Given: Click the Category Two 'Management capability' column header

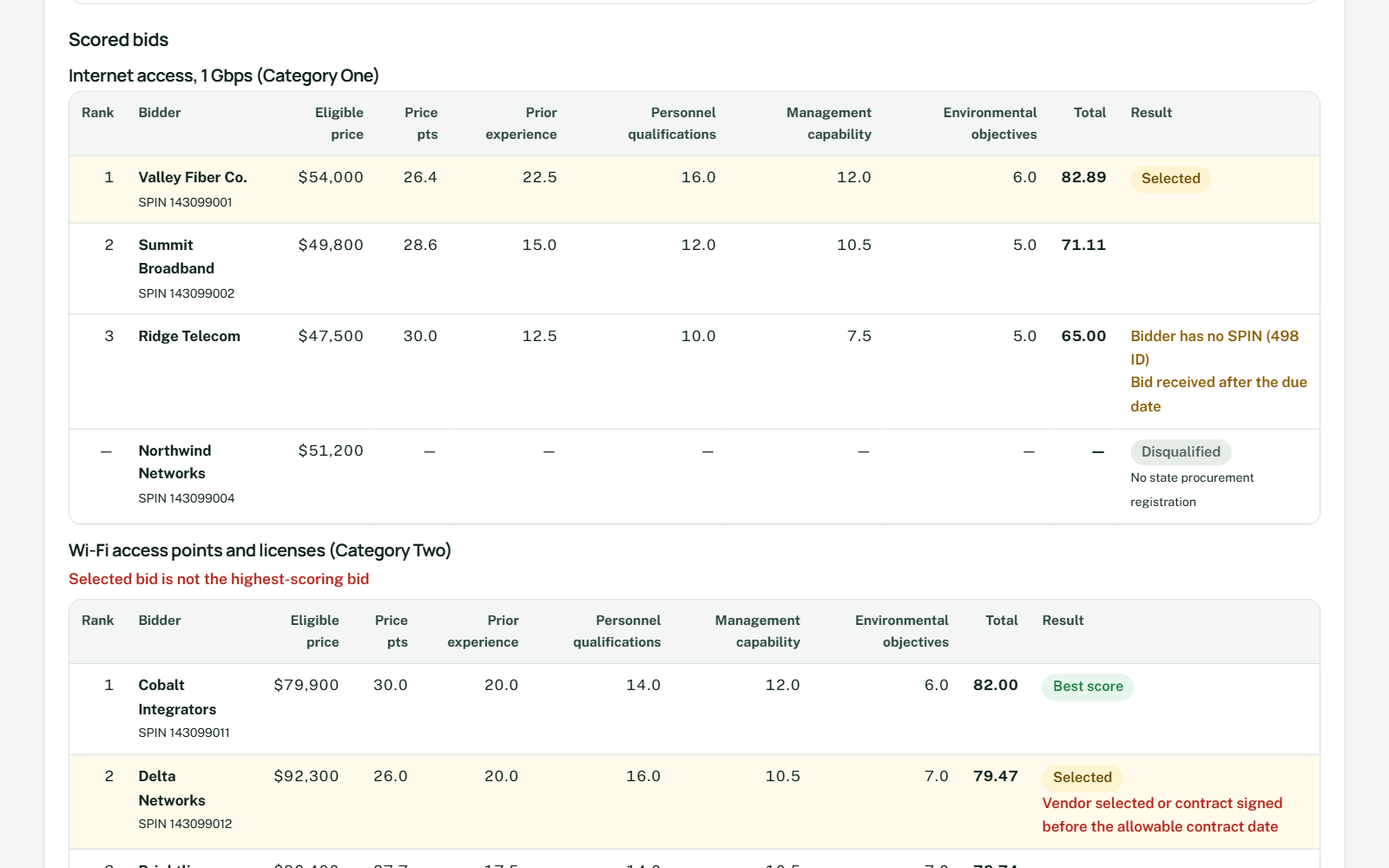Looking at the screenshot, I should [x=757, y=631].
